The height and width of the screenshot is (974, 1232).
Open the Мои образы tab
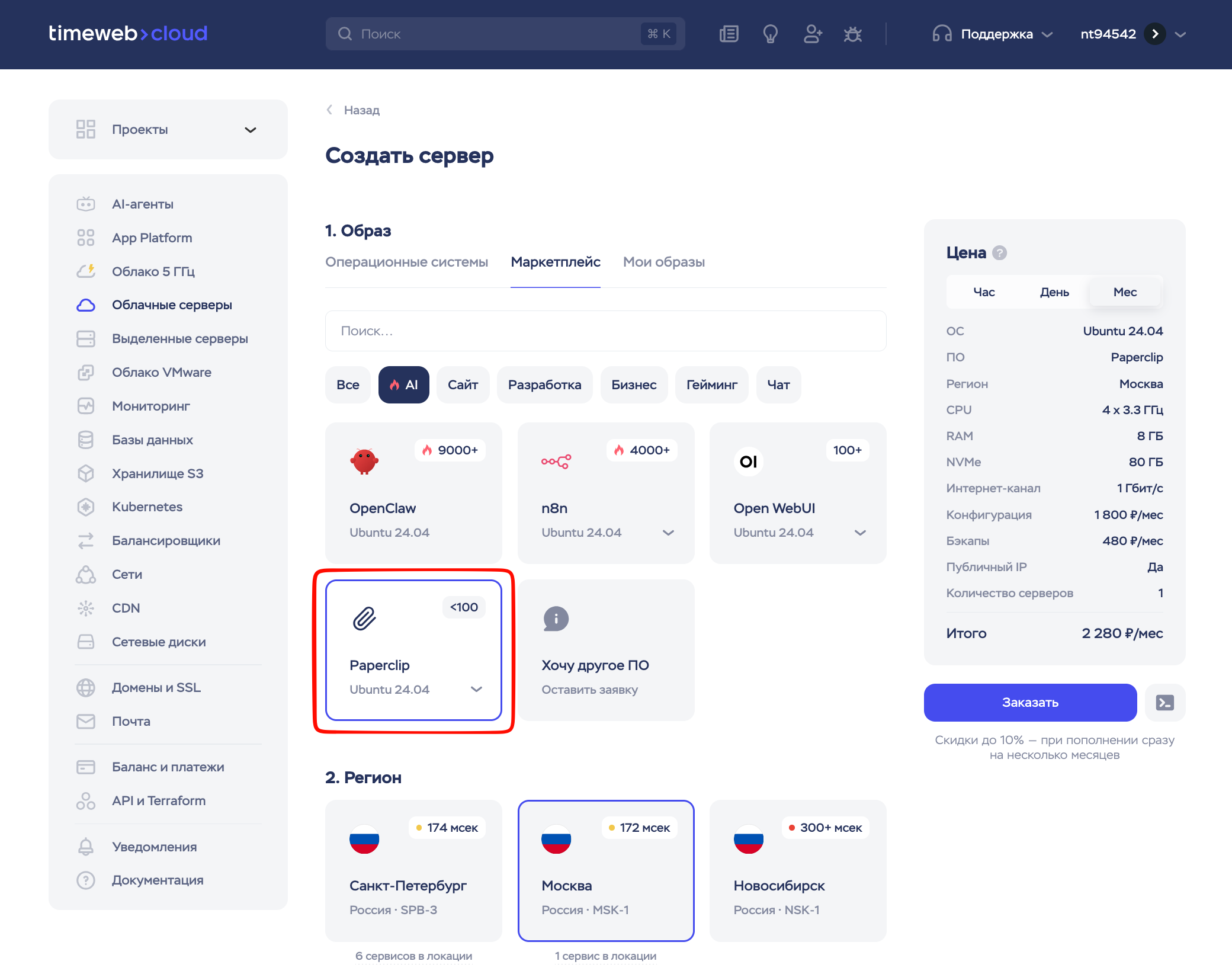(663, 262)
